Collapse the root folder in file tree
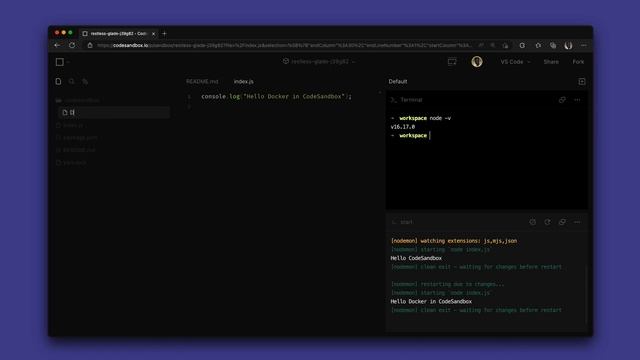Image resolution: width=640 pixels, height=360 pixels. 77,100
